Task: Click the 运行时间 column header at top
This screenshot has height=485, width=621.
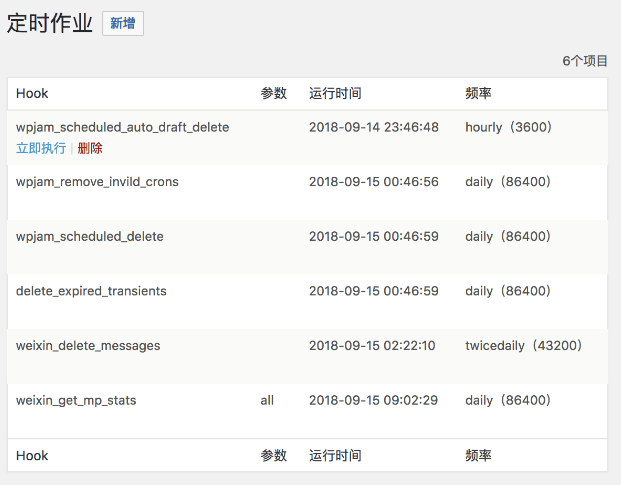Action: [335, 94]
